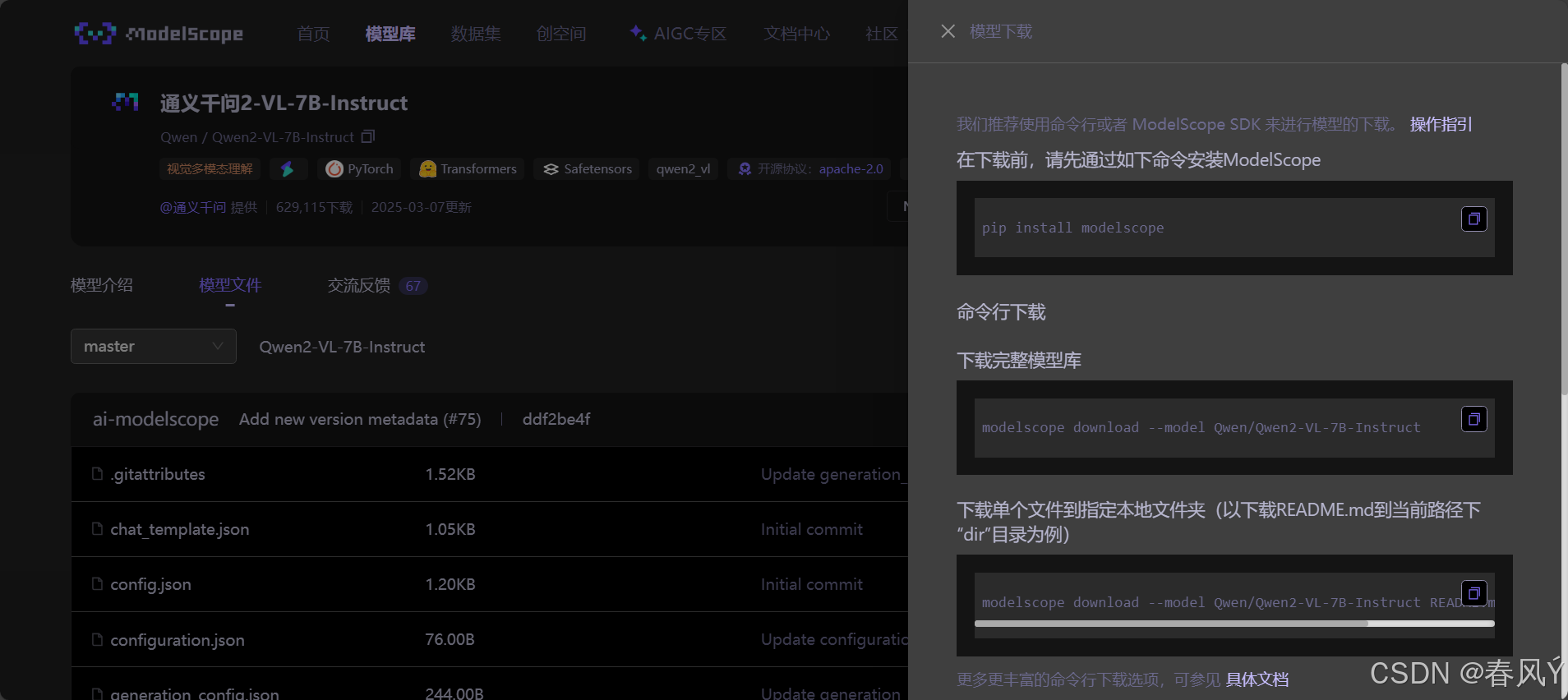Open the 操作指引 link

pos(1441,124)
